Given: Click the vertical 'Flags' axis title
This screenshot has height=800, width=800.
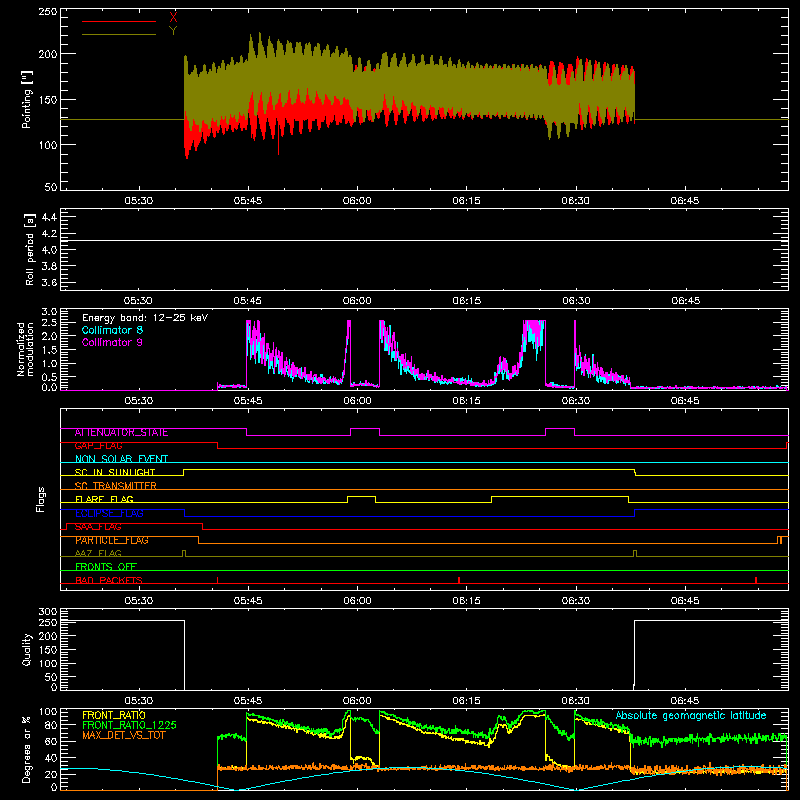Looking at the screenshot, I should tap(40, 499).
